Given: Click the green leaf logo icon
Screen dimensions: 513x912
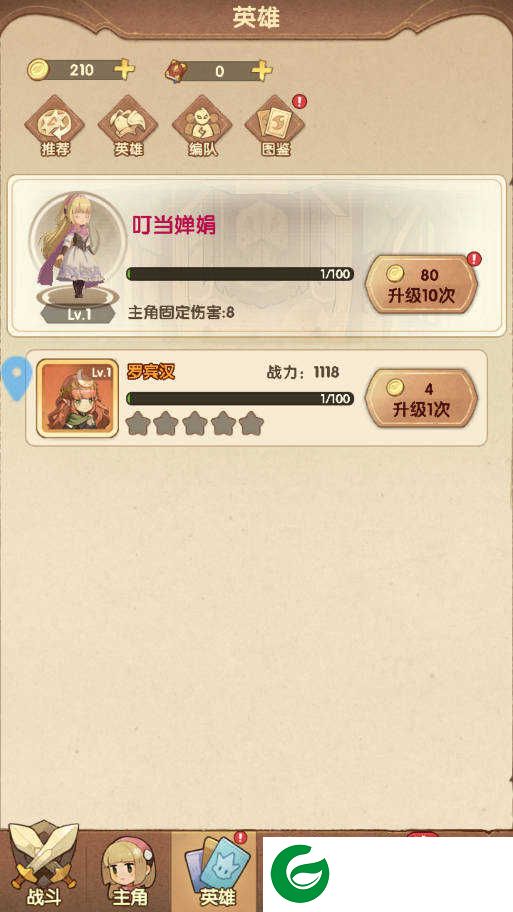Looking at the screenshot, I should [300, 874].
